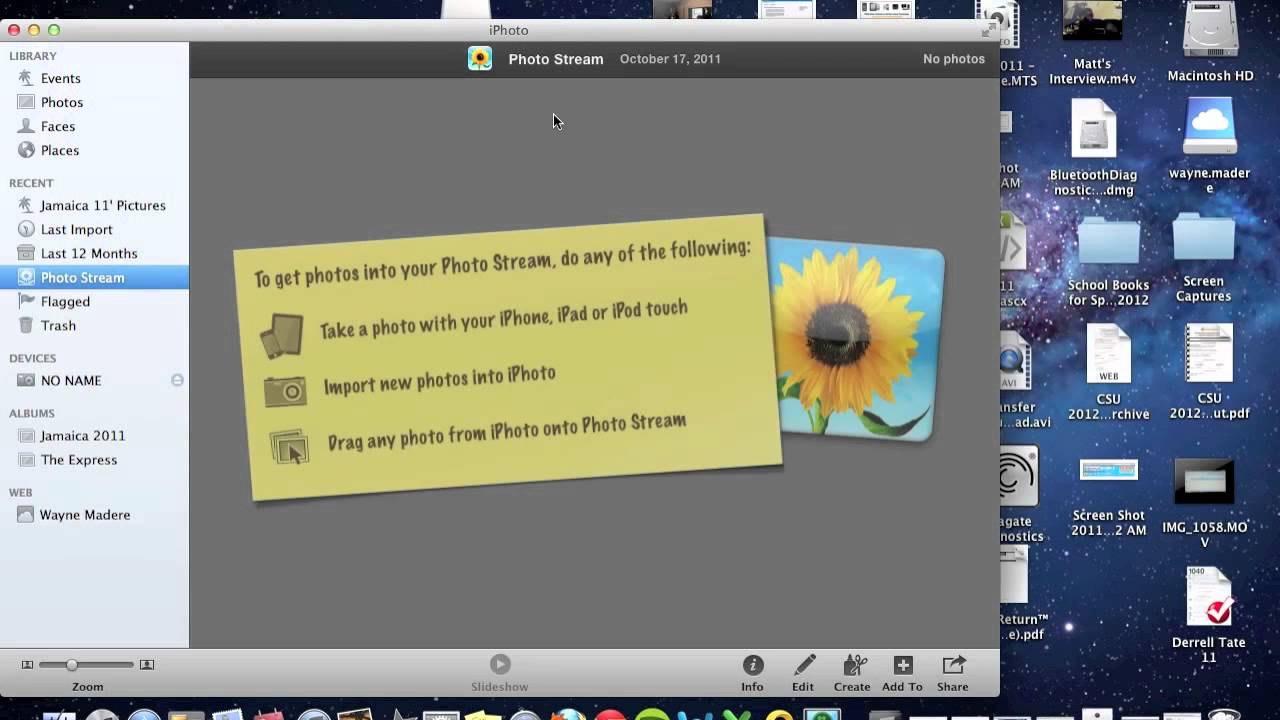Click the Flagged flag icon
This screenshot has height=720, width=1280.
26,301
